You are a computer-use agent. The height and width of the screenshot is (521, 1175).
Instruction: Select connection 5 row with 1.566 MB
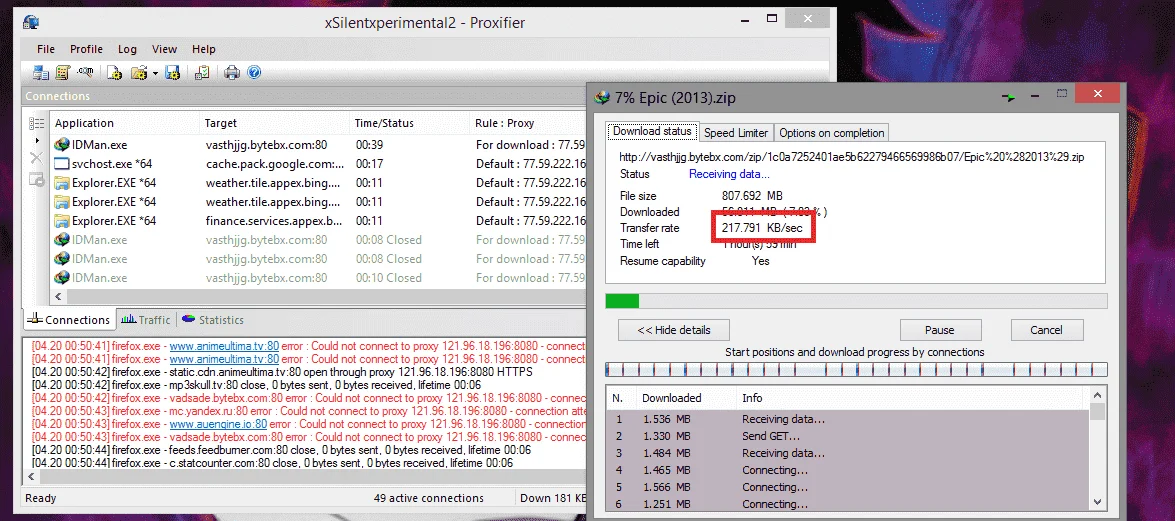click(x=848, y=487)
